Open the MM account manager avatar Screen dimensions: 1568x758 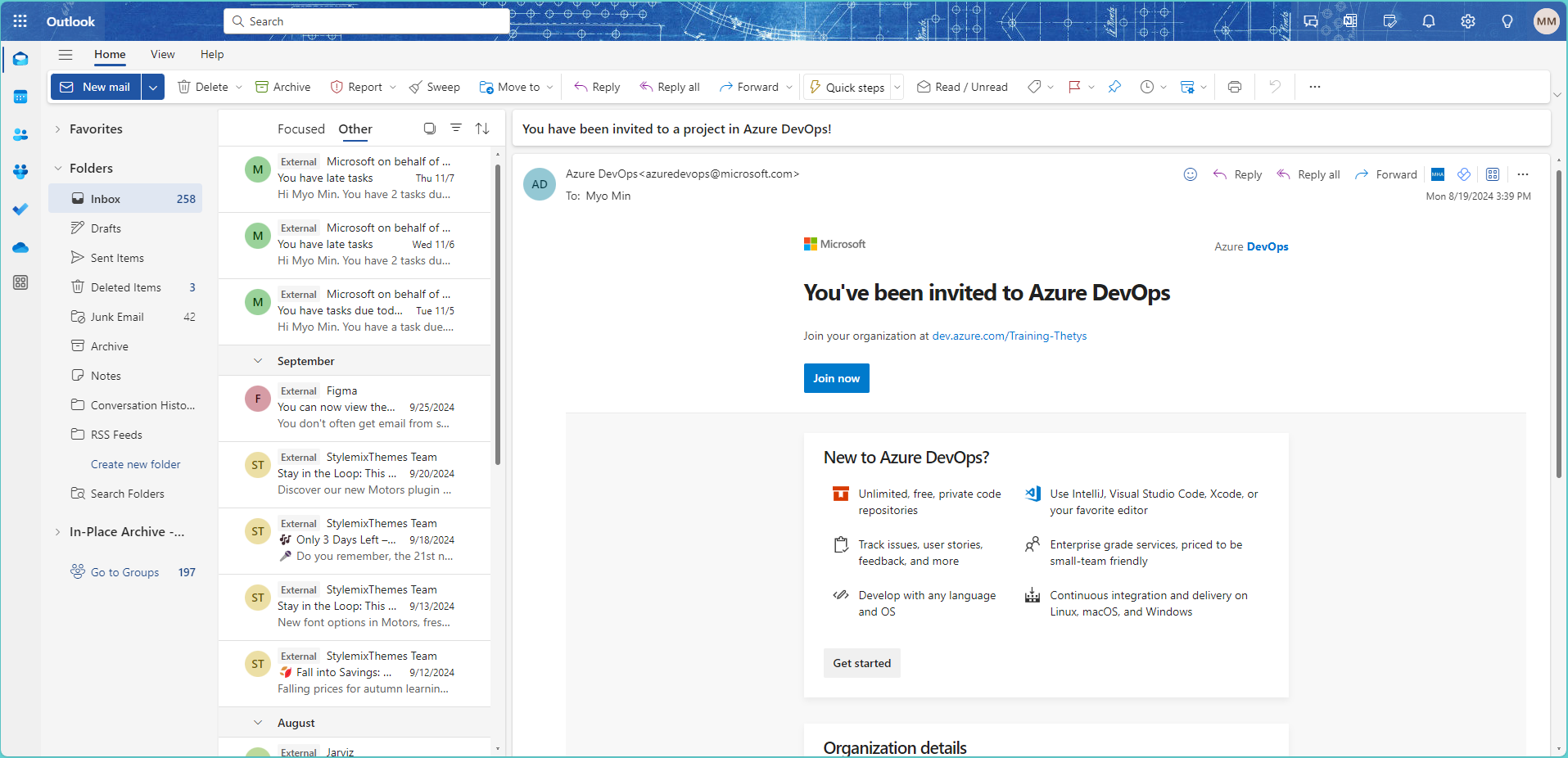point(1547,21)
